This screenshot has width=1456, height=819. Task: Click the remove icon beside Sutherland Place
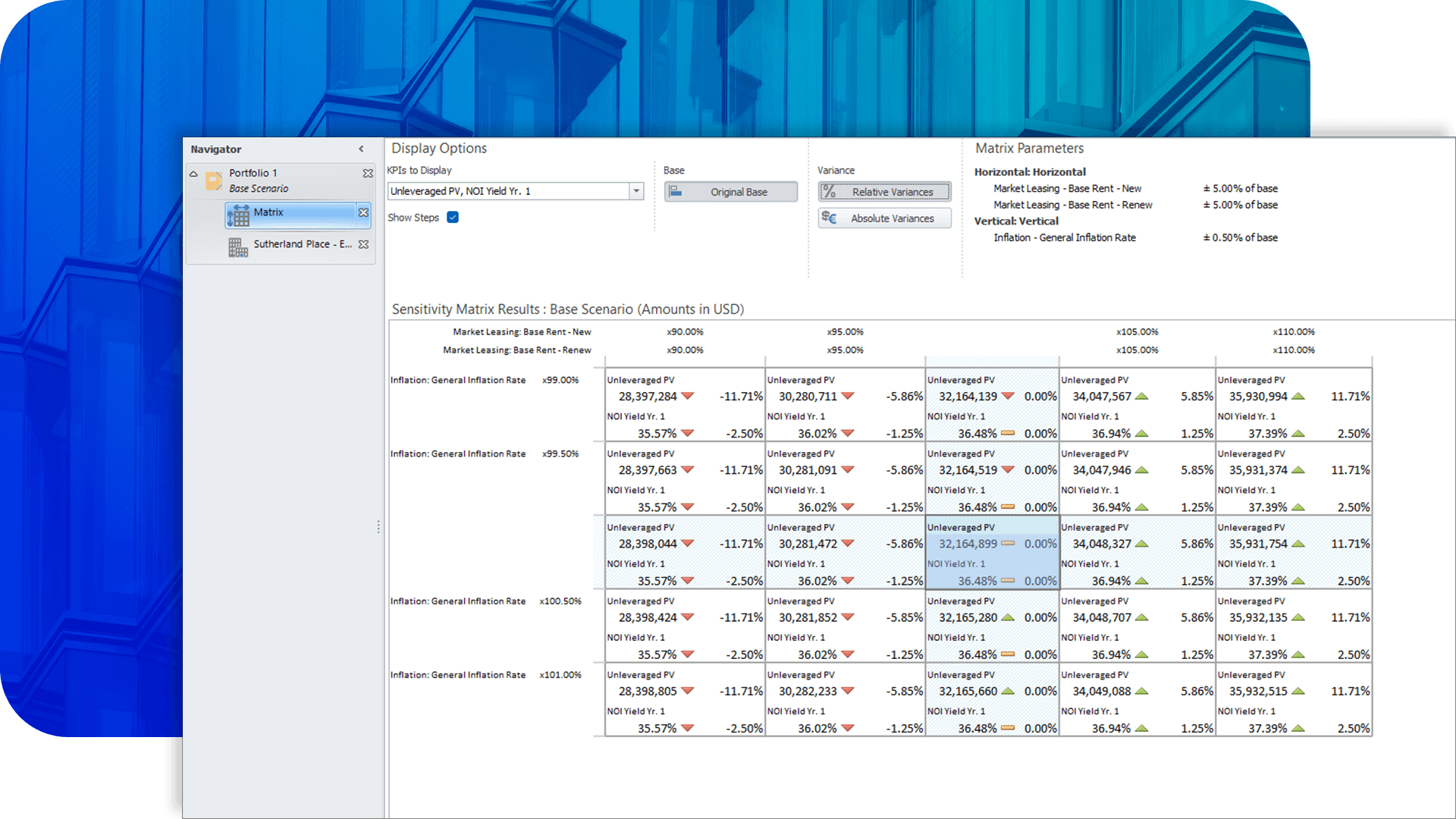pyautogui.click(x=363, y=244)
